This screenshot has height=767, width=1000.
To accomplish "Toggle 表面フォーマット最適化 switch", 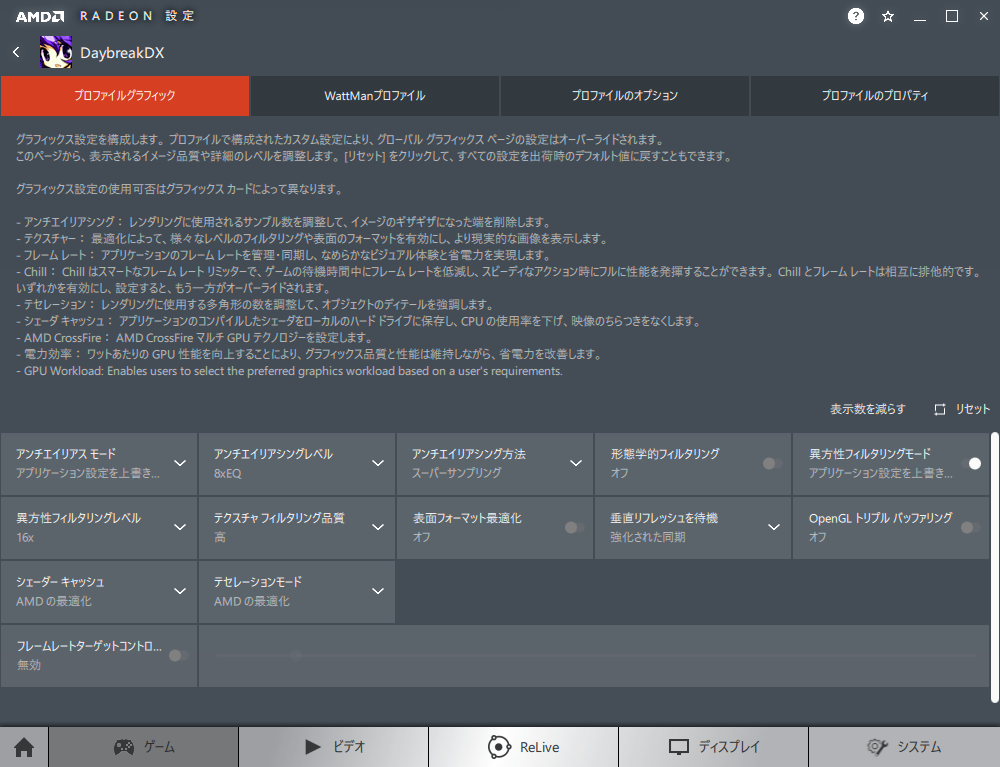I will pos(573,527).
